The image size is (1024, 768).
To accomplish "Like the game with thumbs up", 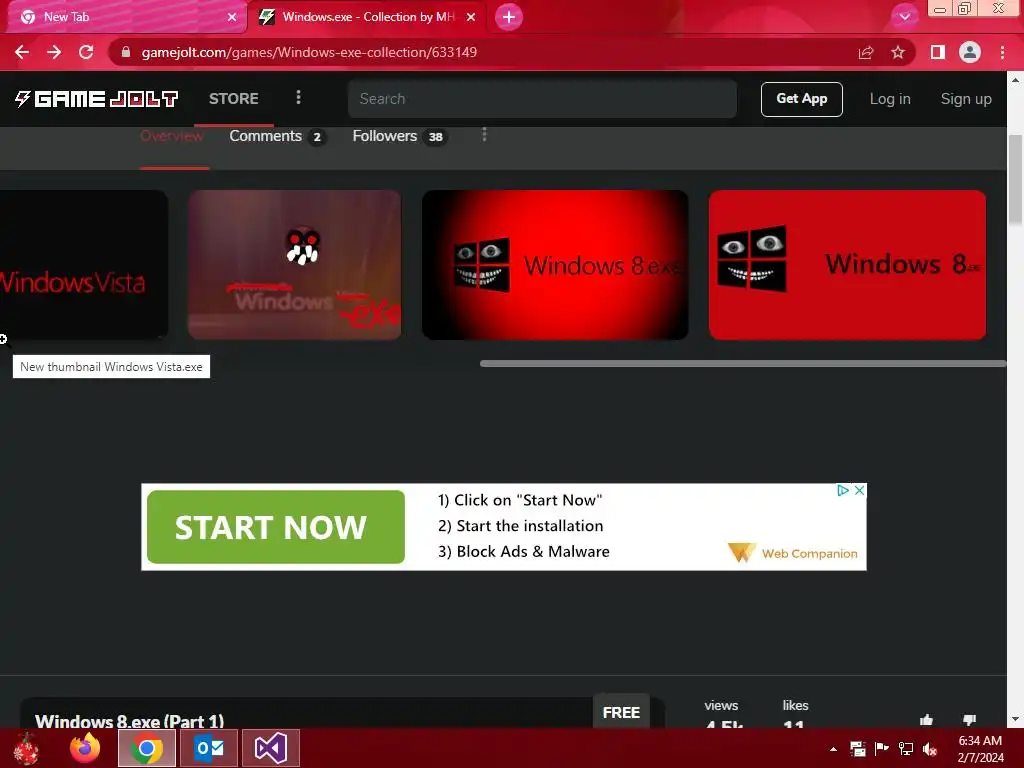I will click(x=926, y=720).
